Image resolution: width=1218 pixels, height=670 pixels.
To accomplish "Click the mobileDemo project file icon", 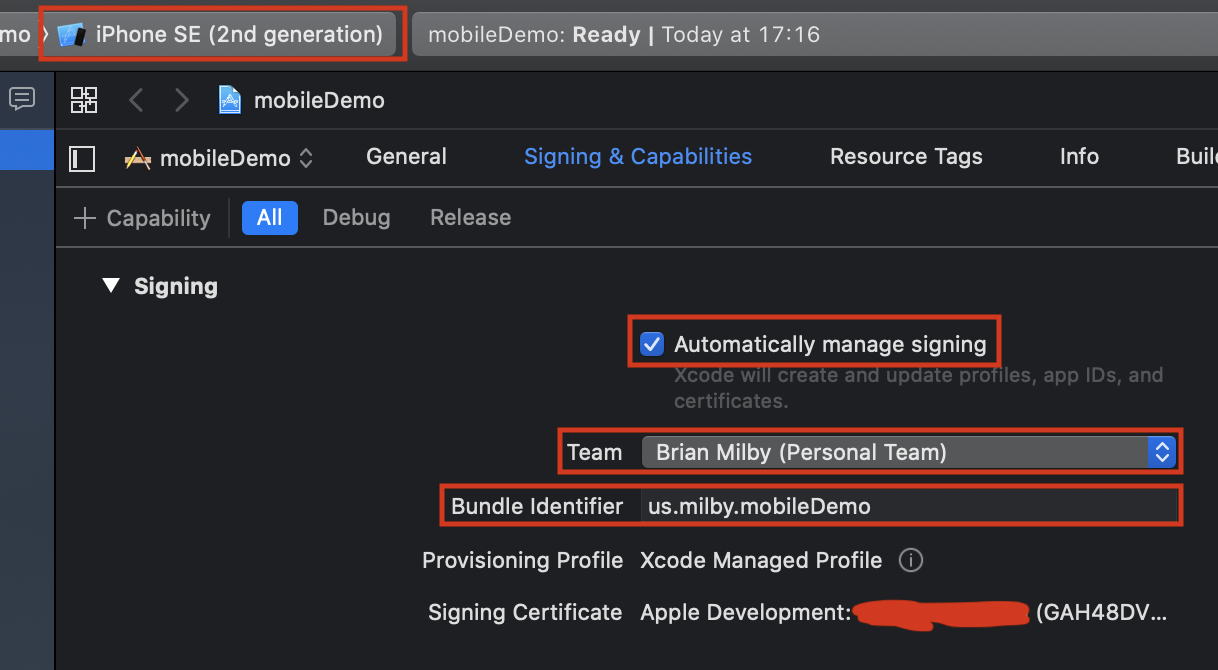I will click(x=230, y=100).
